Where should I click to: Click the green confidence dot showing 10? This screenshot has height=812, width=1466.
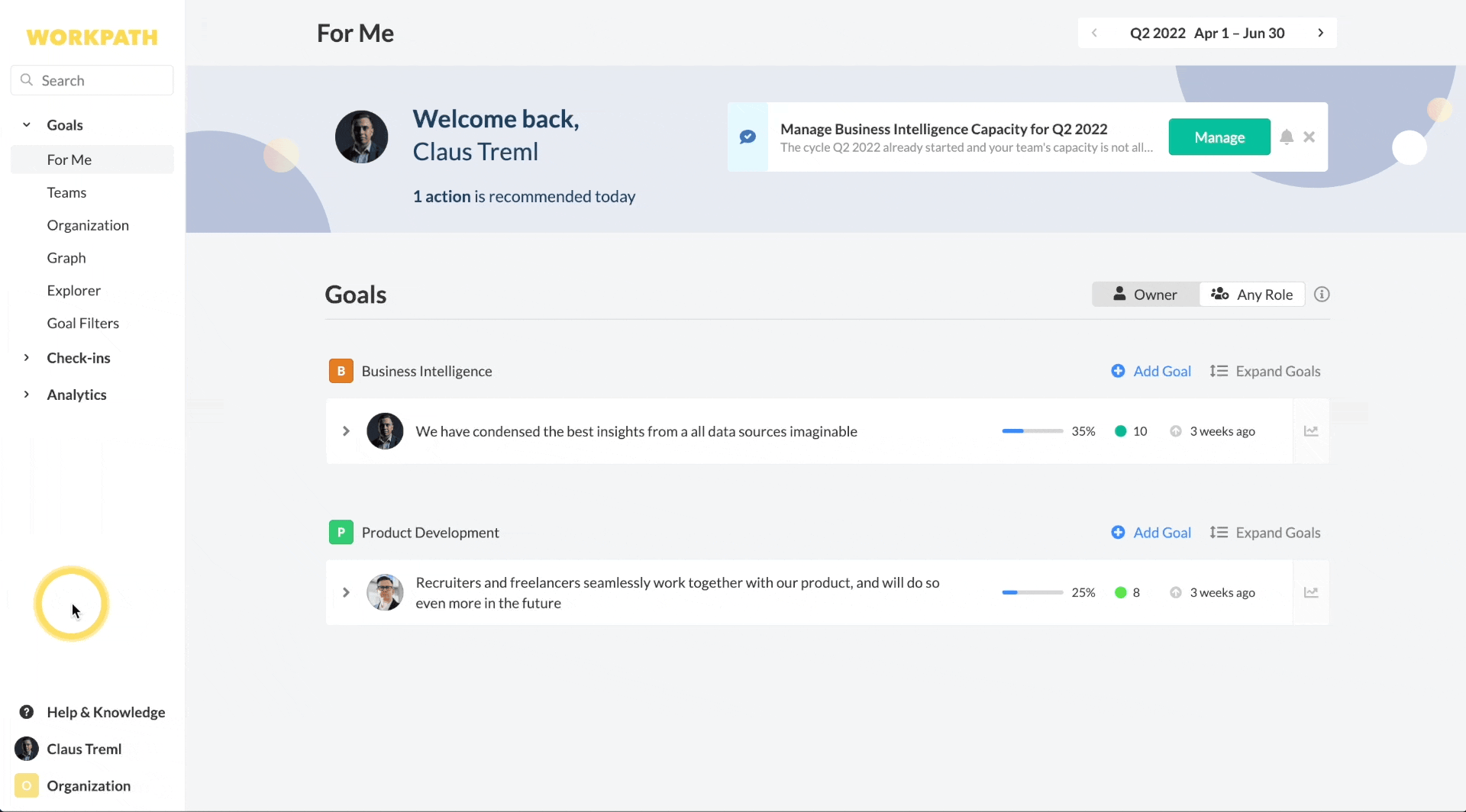1121,431
